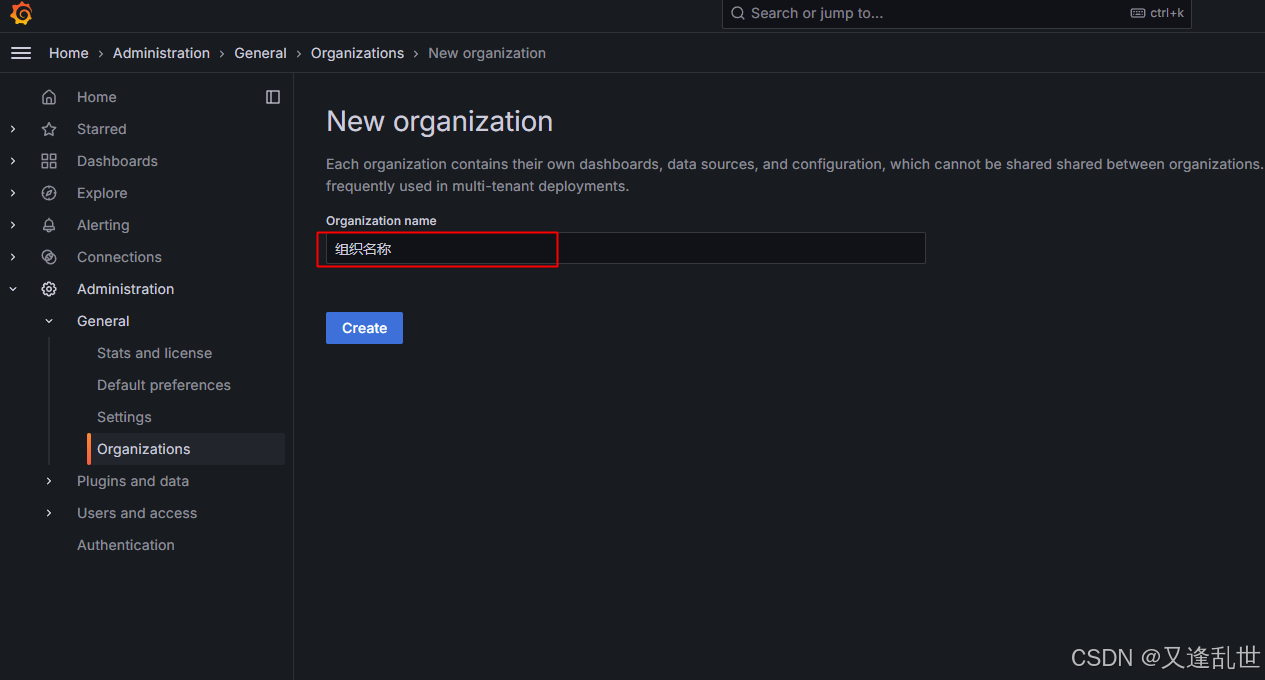This screenshot has width=1265, height=680.
Task: Click the Organization name field label
Action: (x=381, y=220)
